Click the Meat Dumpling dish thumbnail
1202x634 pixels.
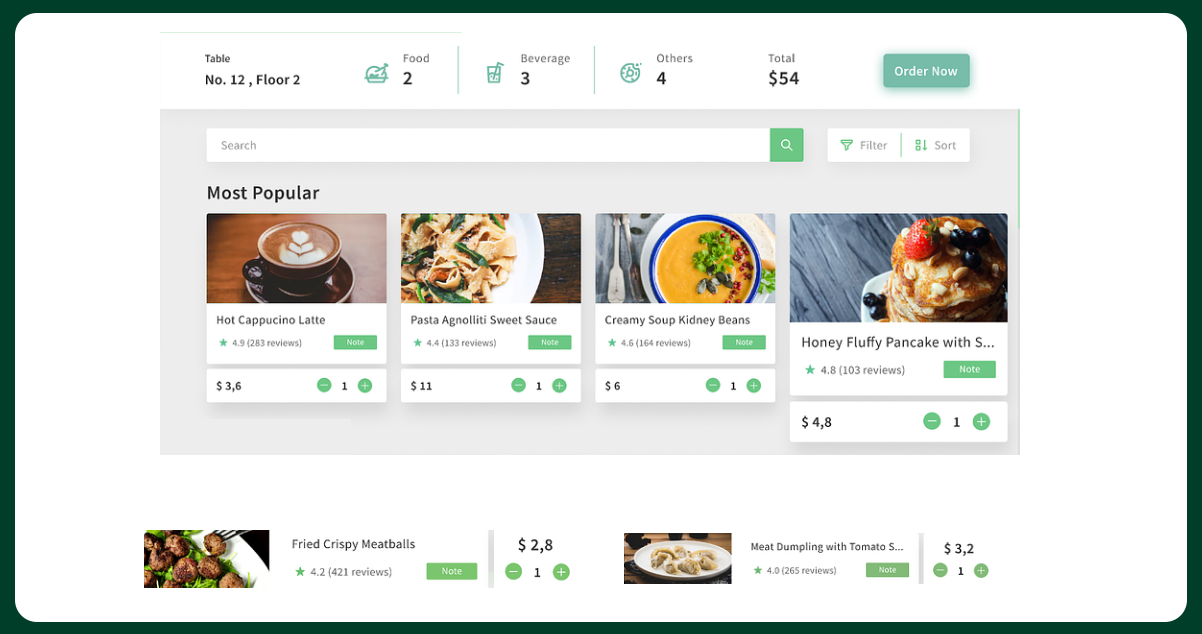tap(678, 558)
